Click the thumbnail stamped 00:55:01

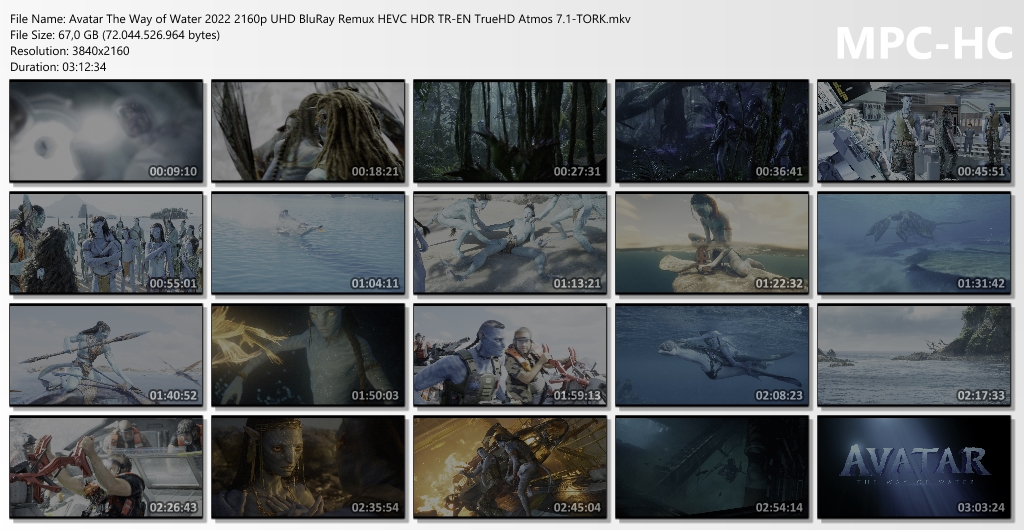106,243
